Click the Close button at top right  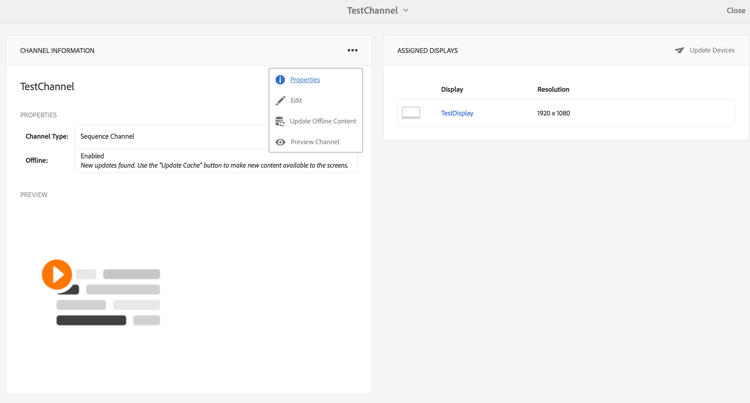736,11
